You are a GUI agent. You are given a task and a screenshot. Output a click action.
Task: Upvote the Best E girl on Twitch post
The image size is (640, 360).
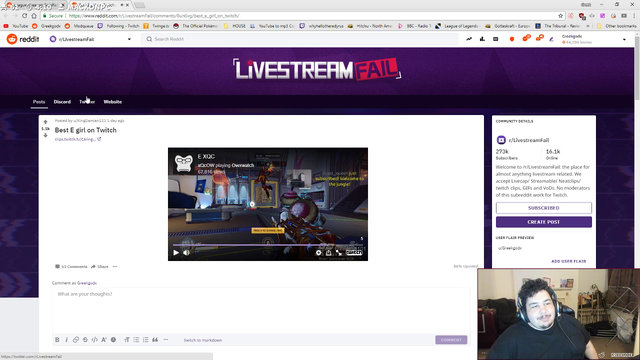pos(45,122)
